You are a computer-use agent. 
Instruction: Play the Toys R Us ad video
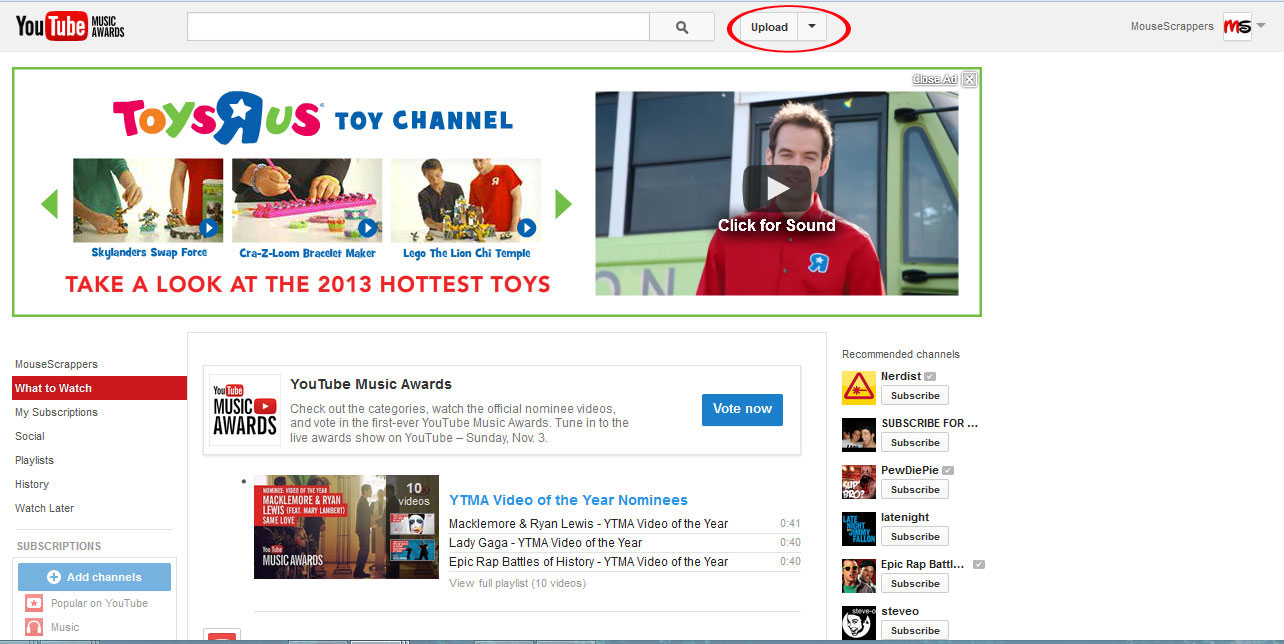click(777, 189)
